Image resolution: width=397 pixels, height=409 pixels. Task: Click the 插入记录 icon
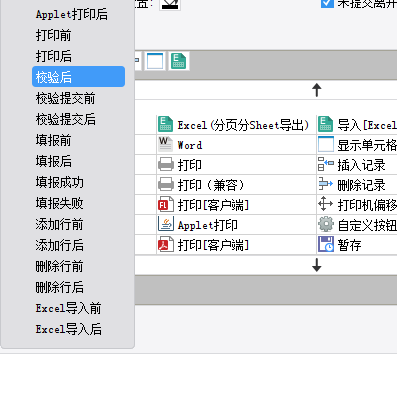[x=326, y=164]
